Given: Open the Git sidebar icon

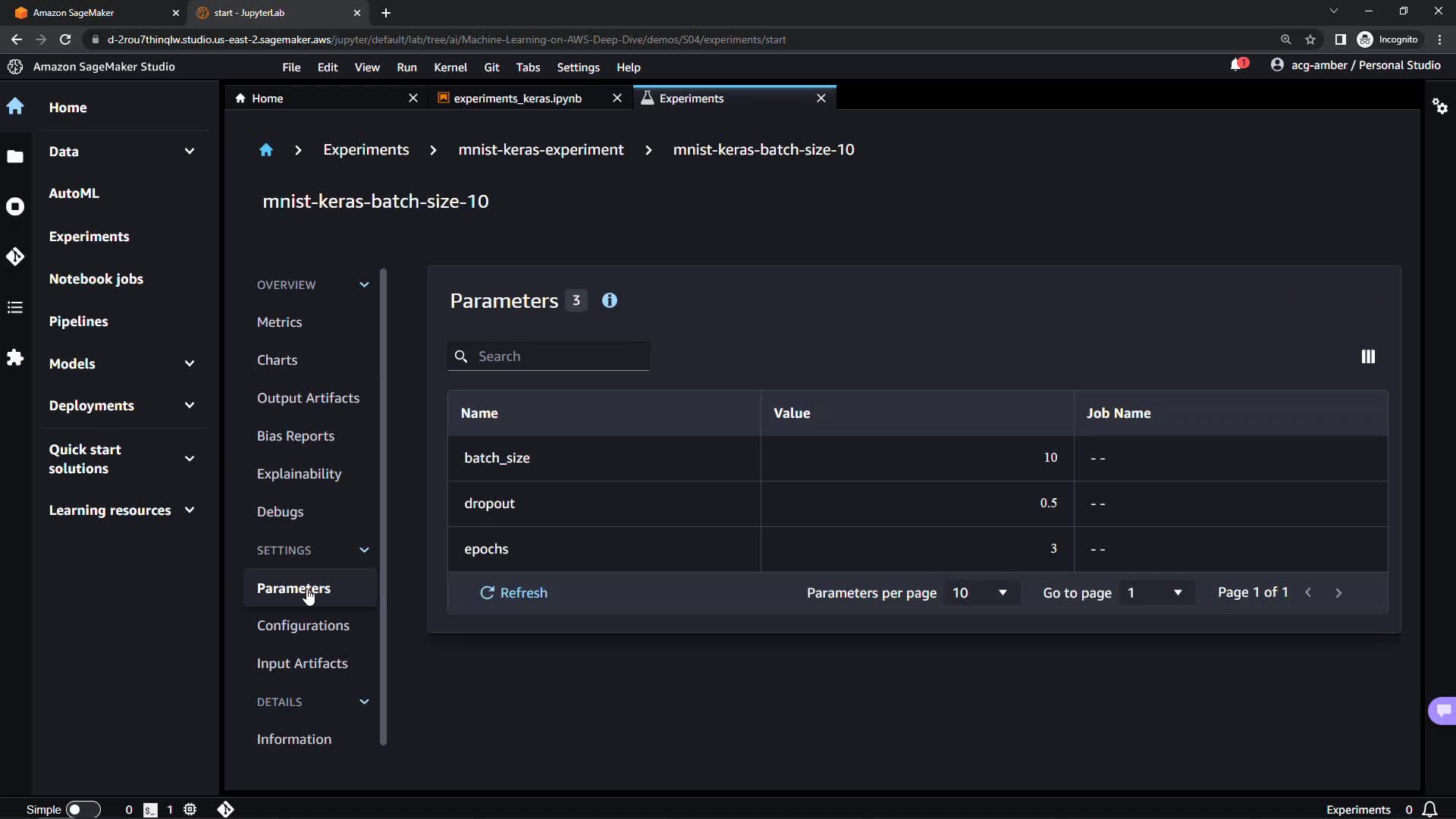Looking at the screenshot, I should 15,256.
